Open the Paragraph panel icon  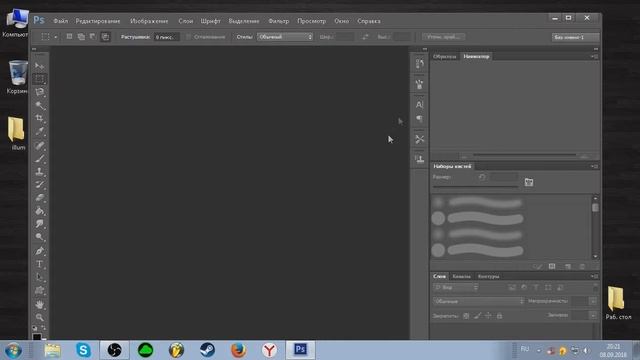[x=419, y=119]
